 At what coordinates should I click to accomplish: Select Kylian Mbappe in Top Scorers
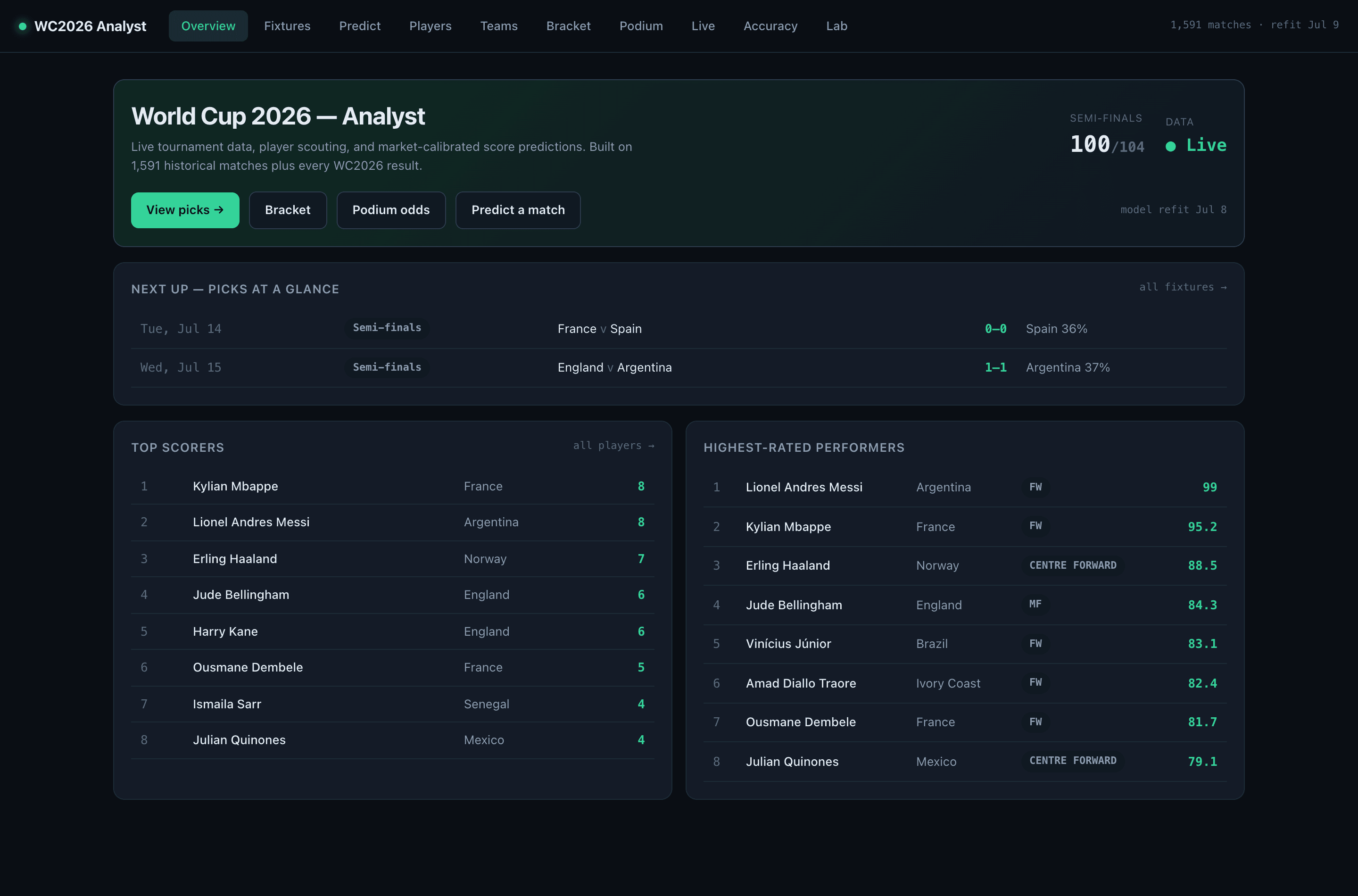click(392, 486)
